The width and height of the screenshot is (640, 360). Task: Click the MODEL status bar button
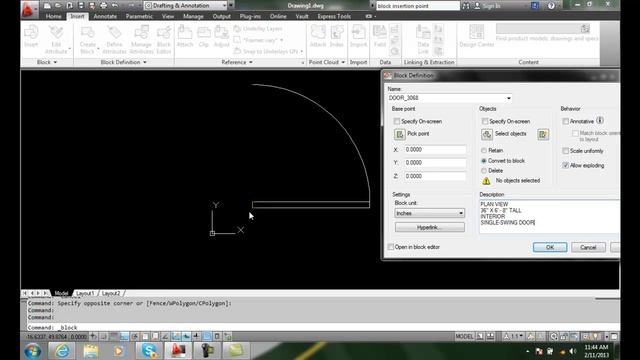[x=464, y=336]
